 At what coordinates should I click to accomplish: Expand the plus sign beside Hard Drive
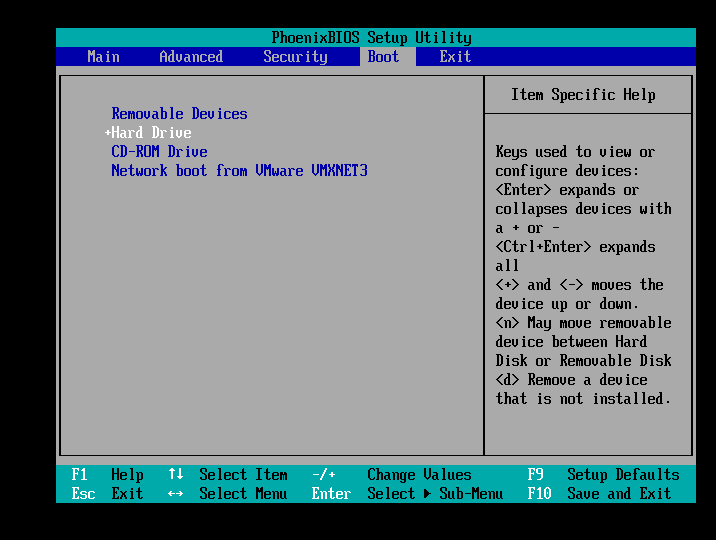108,133
